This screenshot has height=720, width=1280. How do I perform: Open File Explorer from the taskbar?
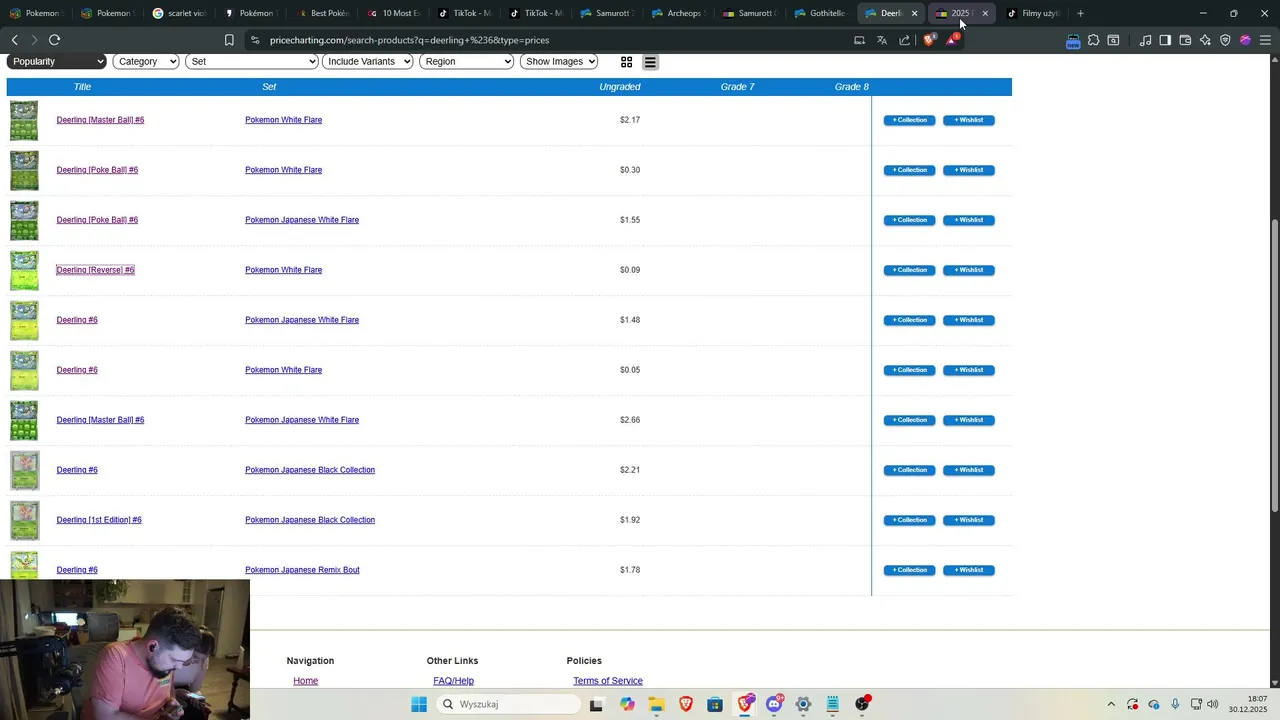pos(656,704)
